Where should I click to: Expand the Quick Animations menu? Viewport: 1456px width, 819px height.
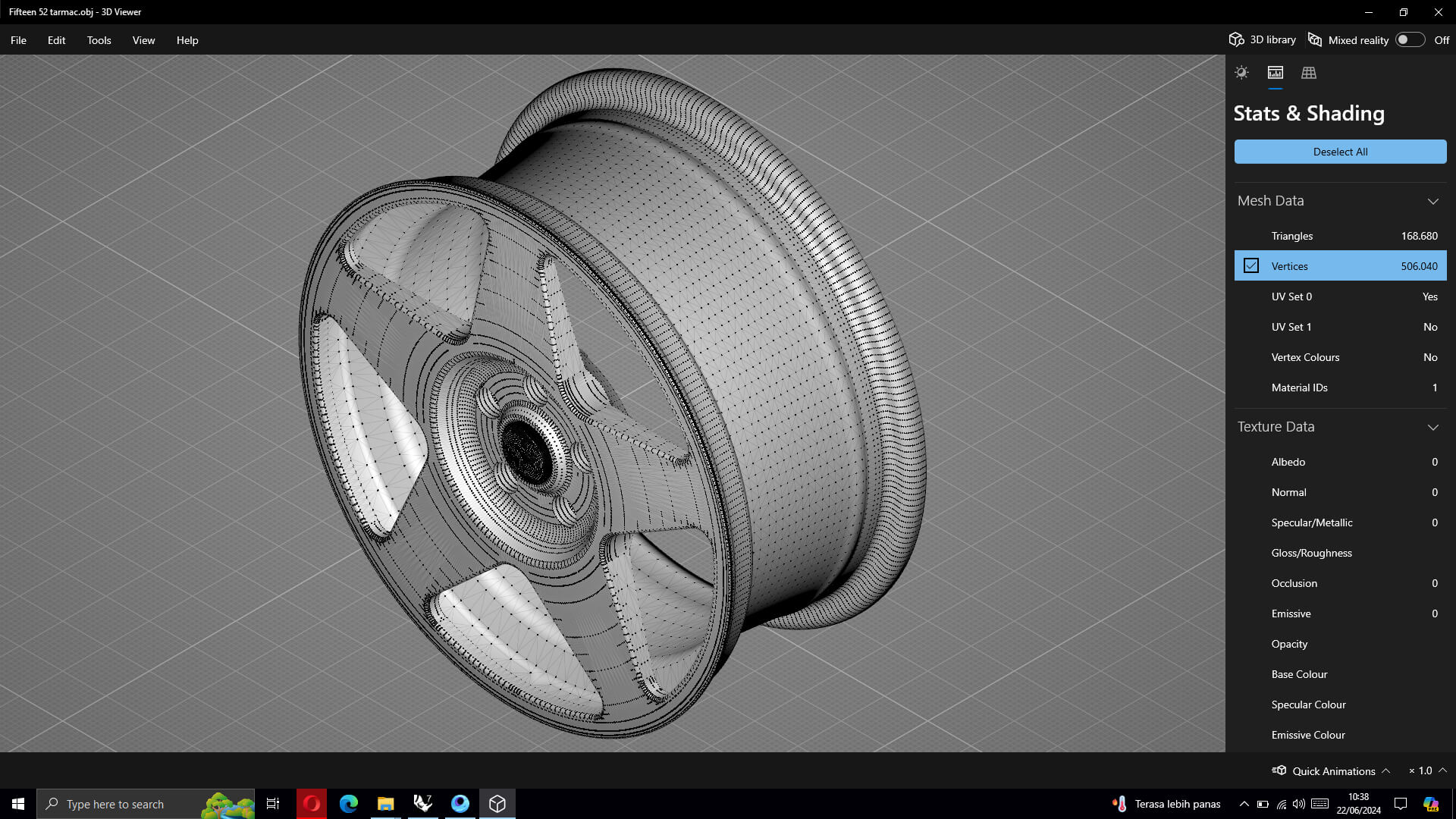1385,770
